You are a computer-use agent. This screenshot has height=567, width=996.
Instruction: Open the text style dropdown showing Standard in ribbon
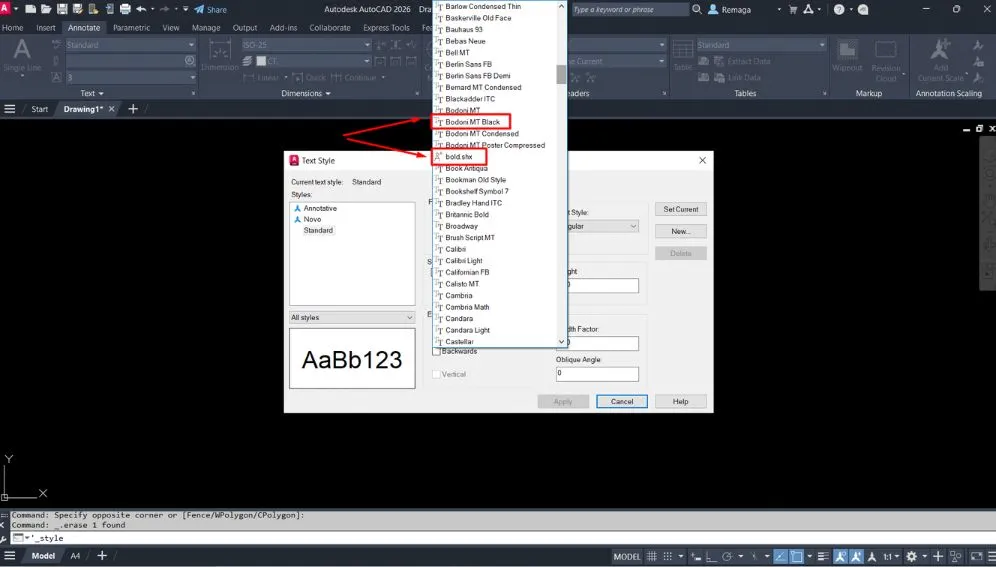[x=130, y=44]
